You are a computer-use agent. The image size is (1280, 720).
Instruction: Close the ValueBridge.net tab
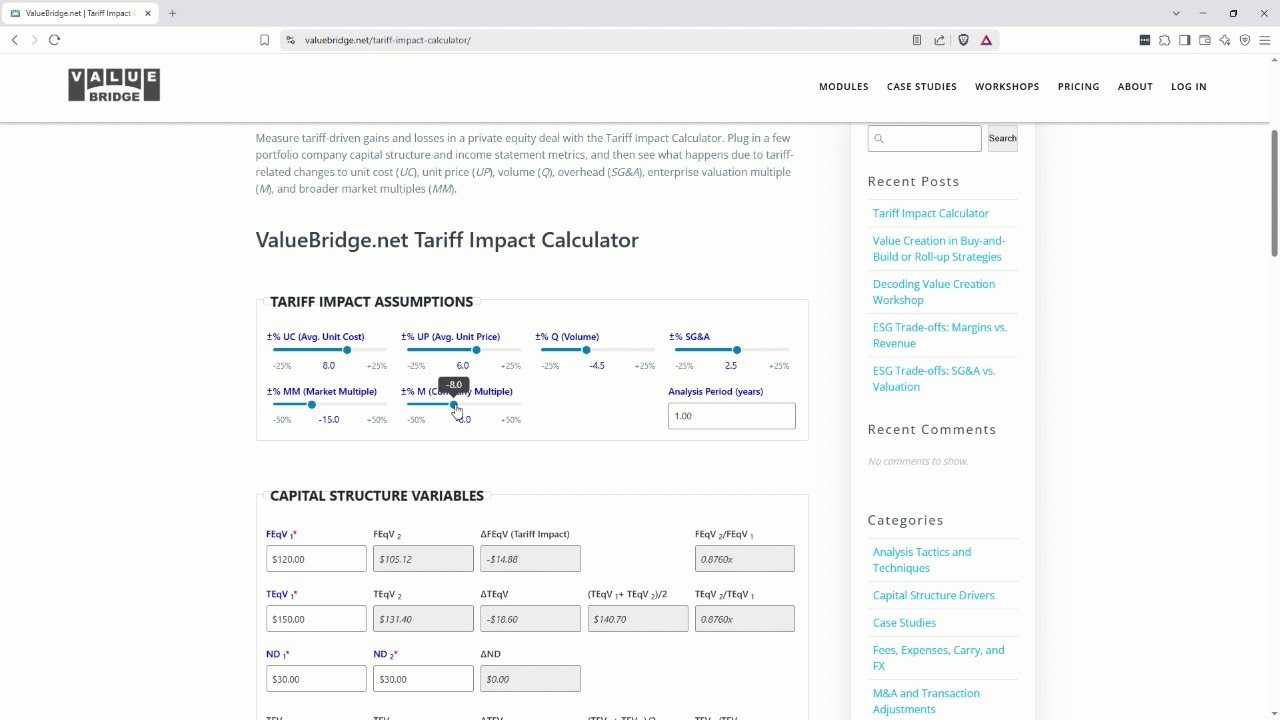[148, 13]
